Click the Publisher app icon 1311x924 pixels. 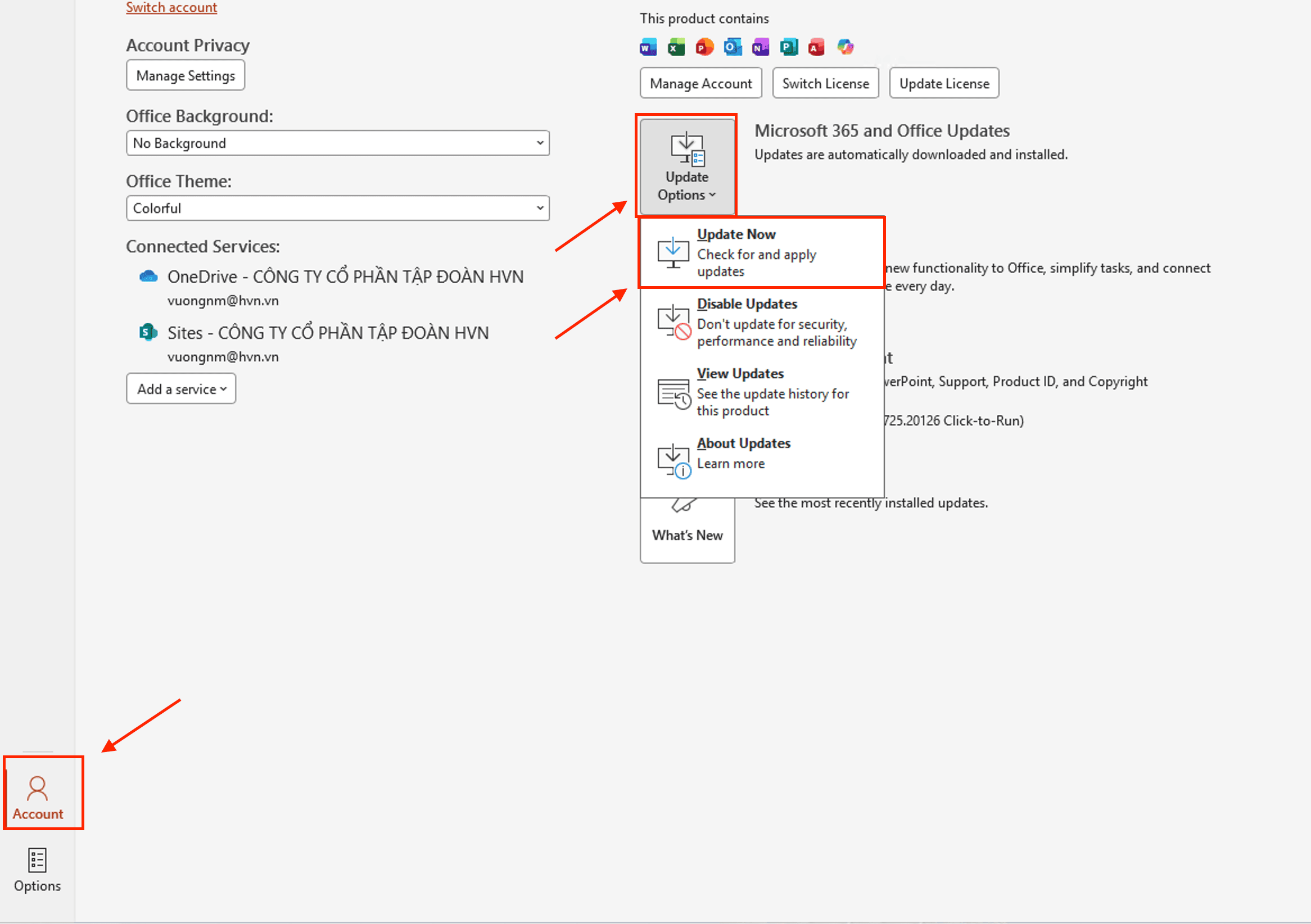pyautogui.click(x=789, y=47)
